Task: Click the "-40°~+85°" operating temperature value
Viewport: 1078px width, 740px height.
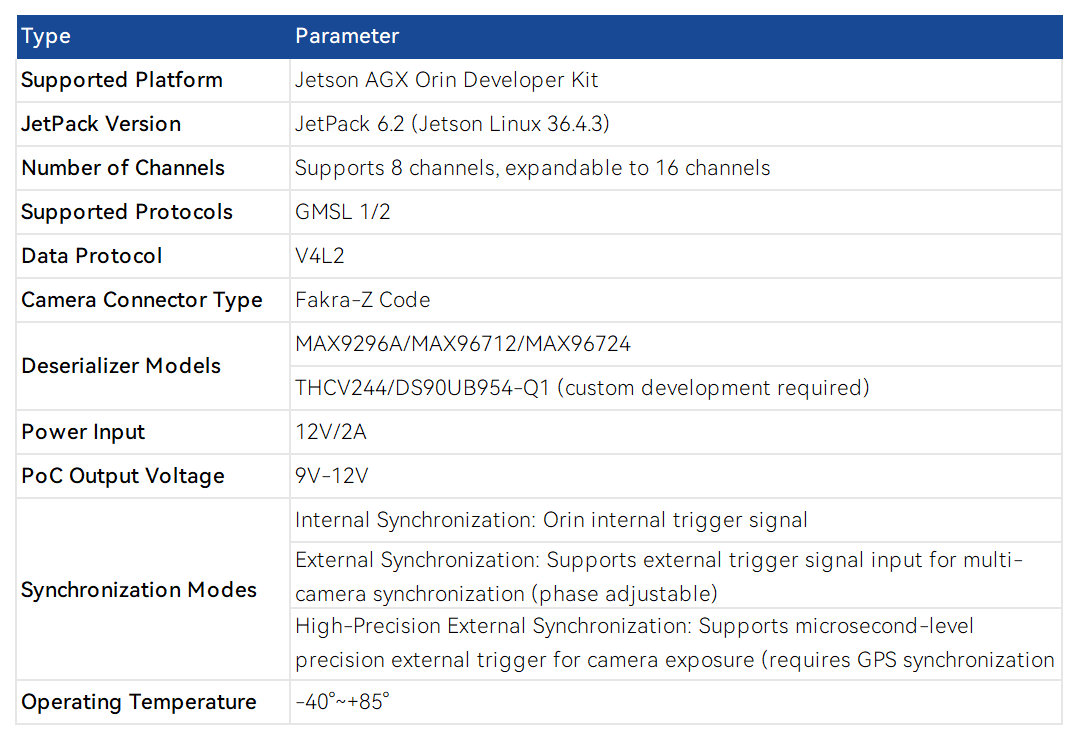Action: [342, 702]
